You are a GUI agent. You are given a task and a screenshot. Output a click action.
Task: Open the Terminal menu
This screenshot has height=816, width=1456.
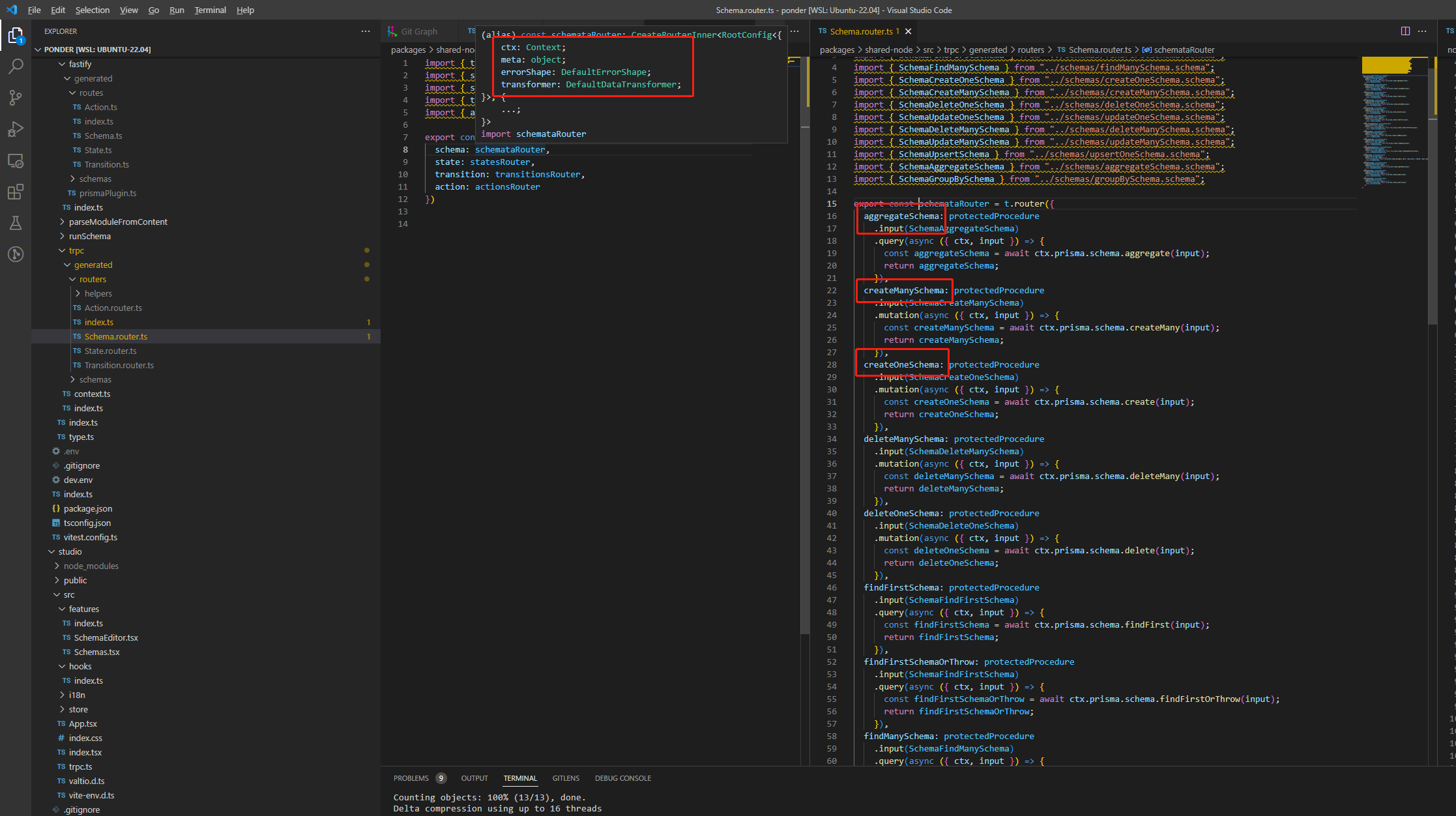click(210, 10)
